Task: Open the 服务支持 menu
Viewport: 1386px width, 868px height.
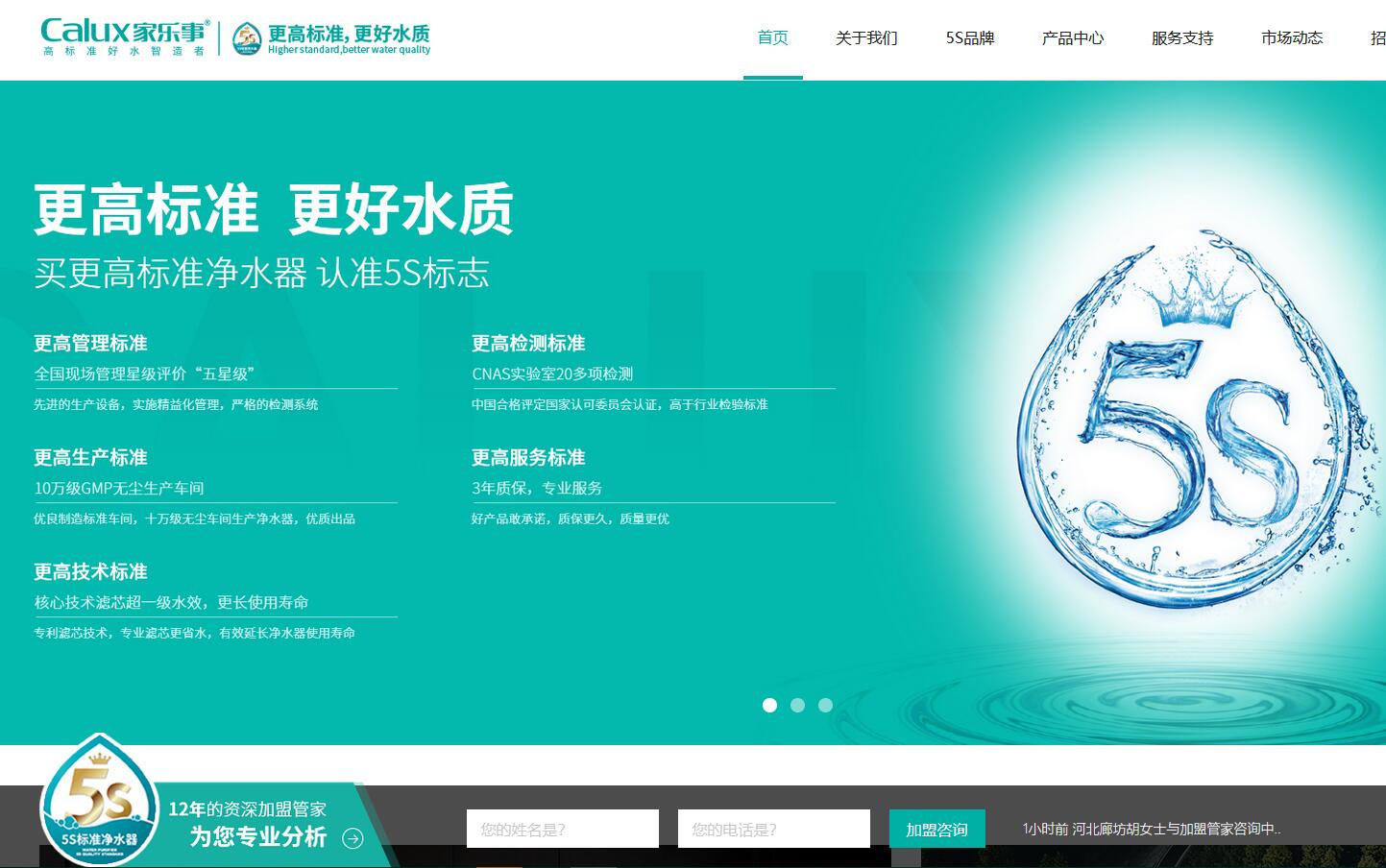Action: point(1180,38)
